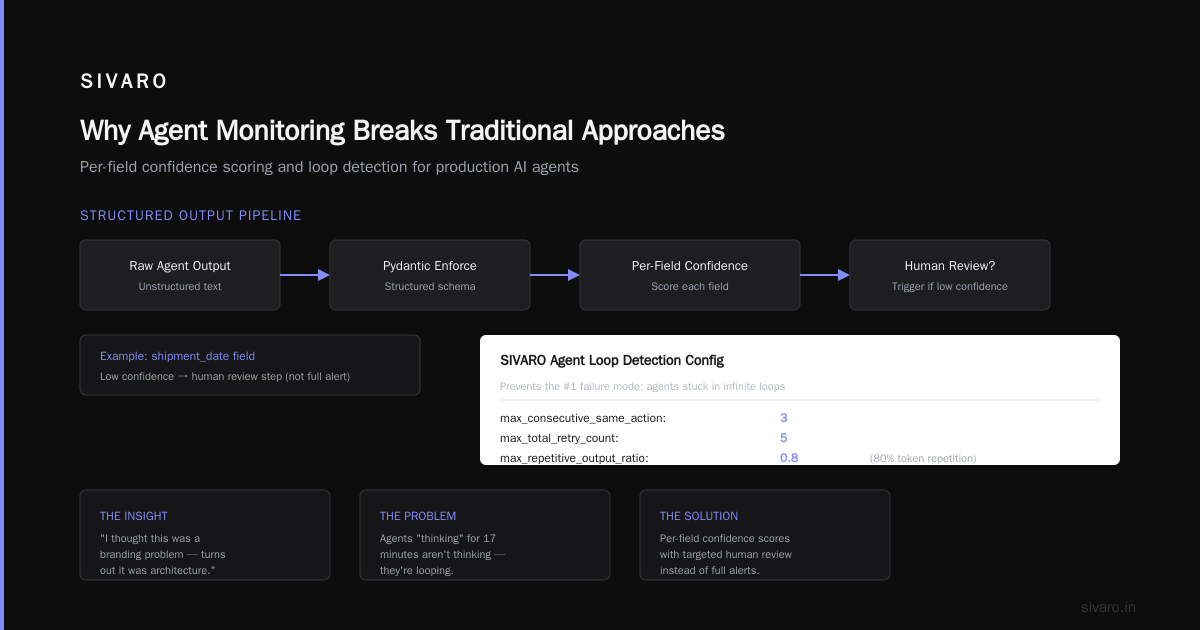Click the 'THE PROBLEM' card heading
Viewport: 1200px width, 630px height.
(418, 516)
